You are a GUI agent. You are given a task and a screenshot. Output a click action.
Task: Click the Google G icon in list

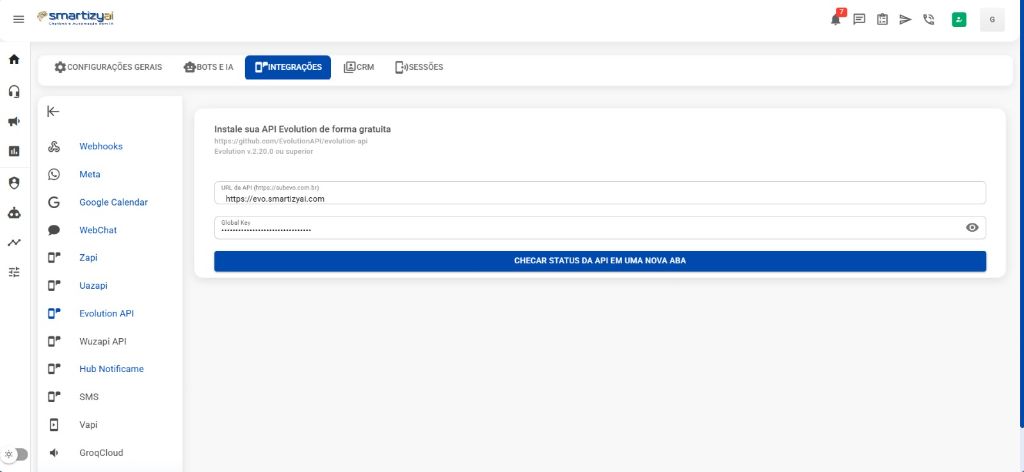[x=54, y=202]
